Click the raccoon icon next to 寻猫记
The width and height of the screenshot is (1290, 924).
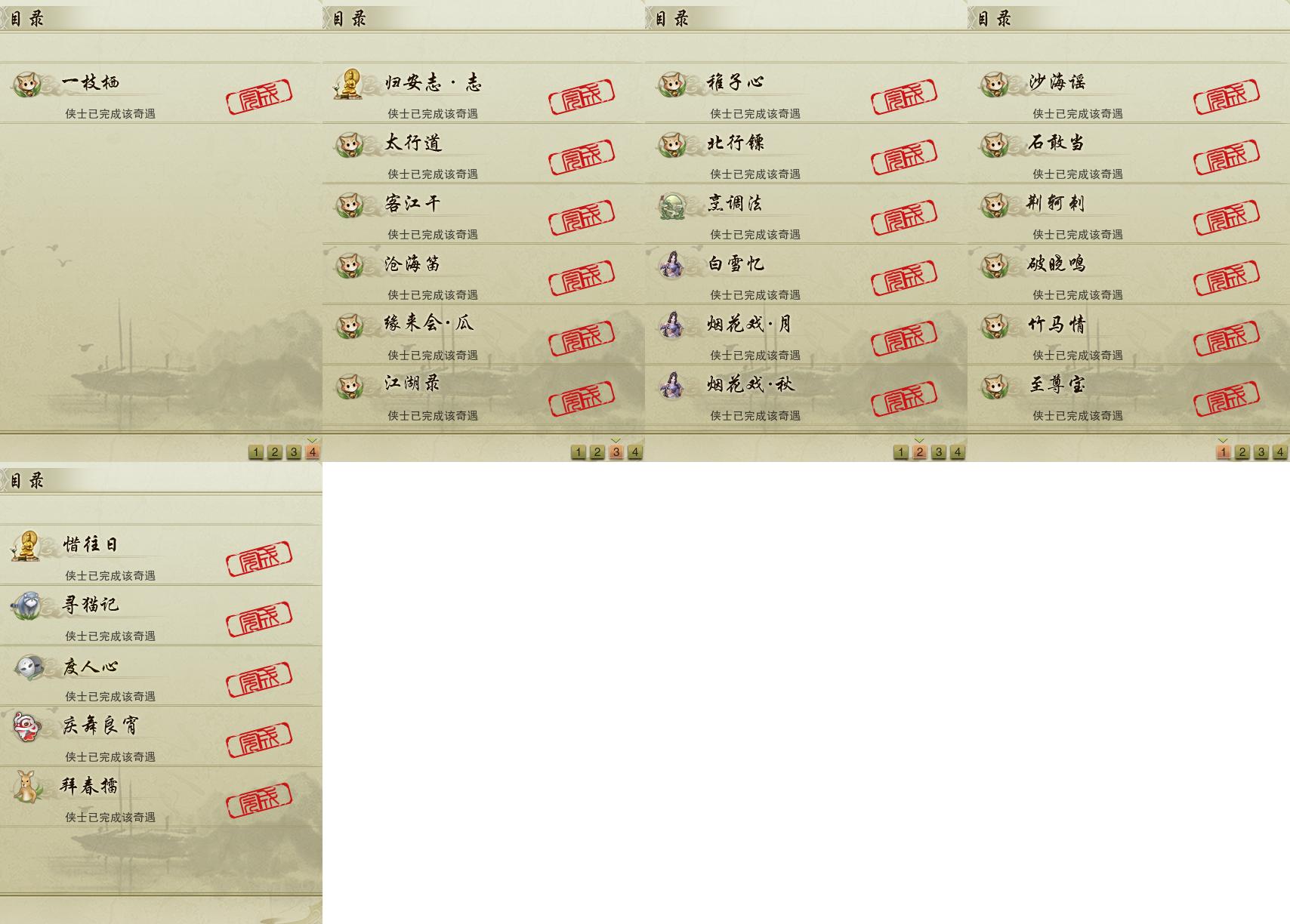tap(27, 605)
